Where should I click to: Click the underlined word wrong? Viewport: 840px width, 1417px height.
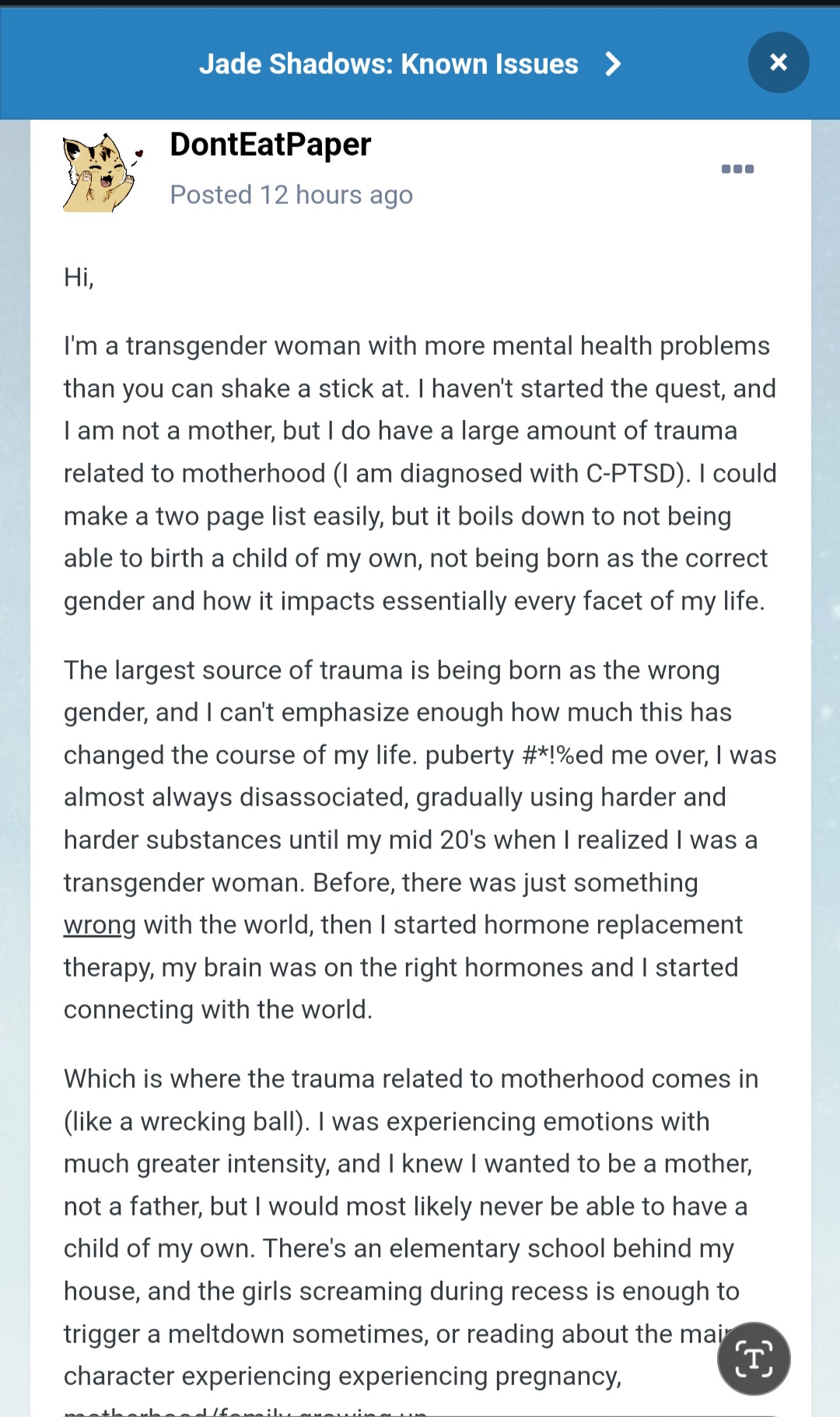pos(100,925)
